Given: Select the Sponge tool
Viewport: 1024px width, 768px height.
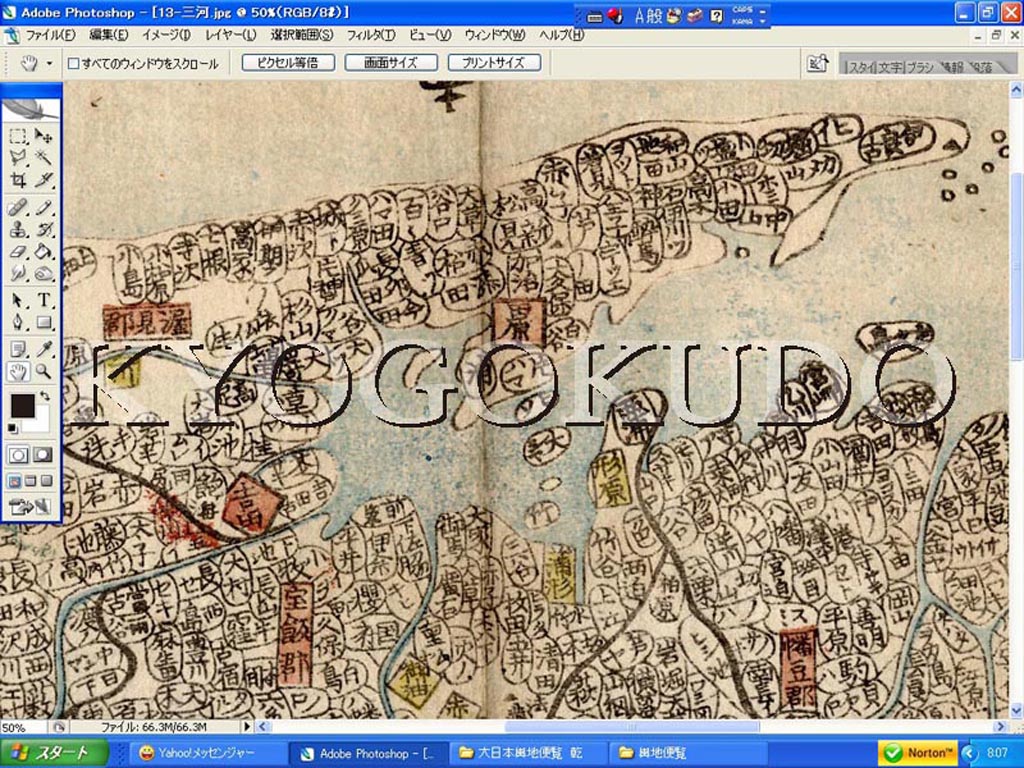Looking at the screenshot, I should click(44, 273).
